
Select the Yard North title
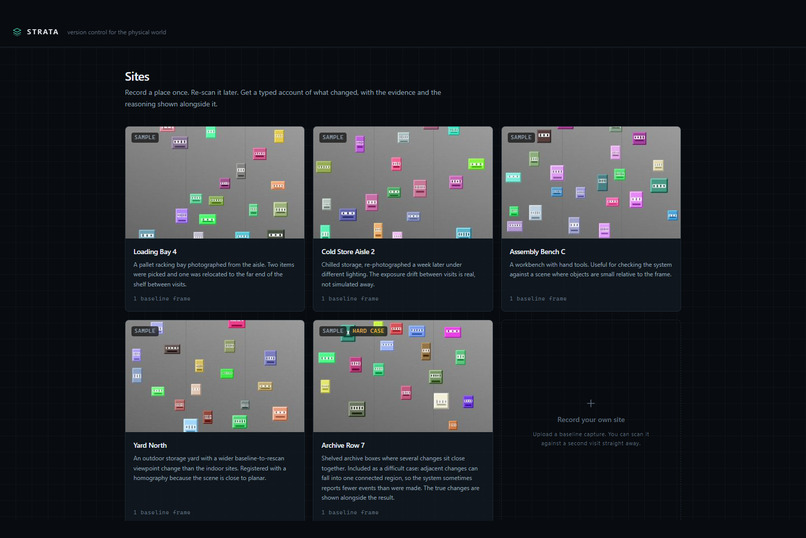pos(150,446)
